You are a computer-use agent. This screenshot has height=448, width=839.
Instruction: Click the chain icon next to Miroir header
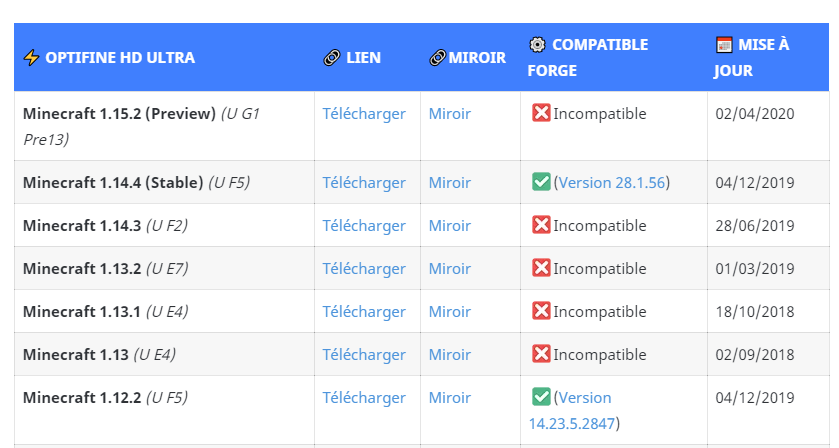pyautogui.click(x=436, y=58)
